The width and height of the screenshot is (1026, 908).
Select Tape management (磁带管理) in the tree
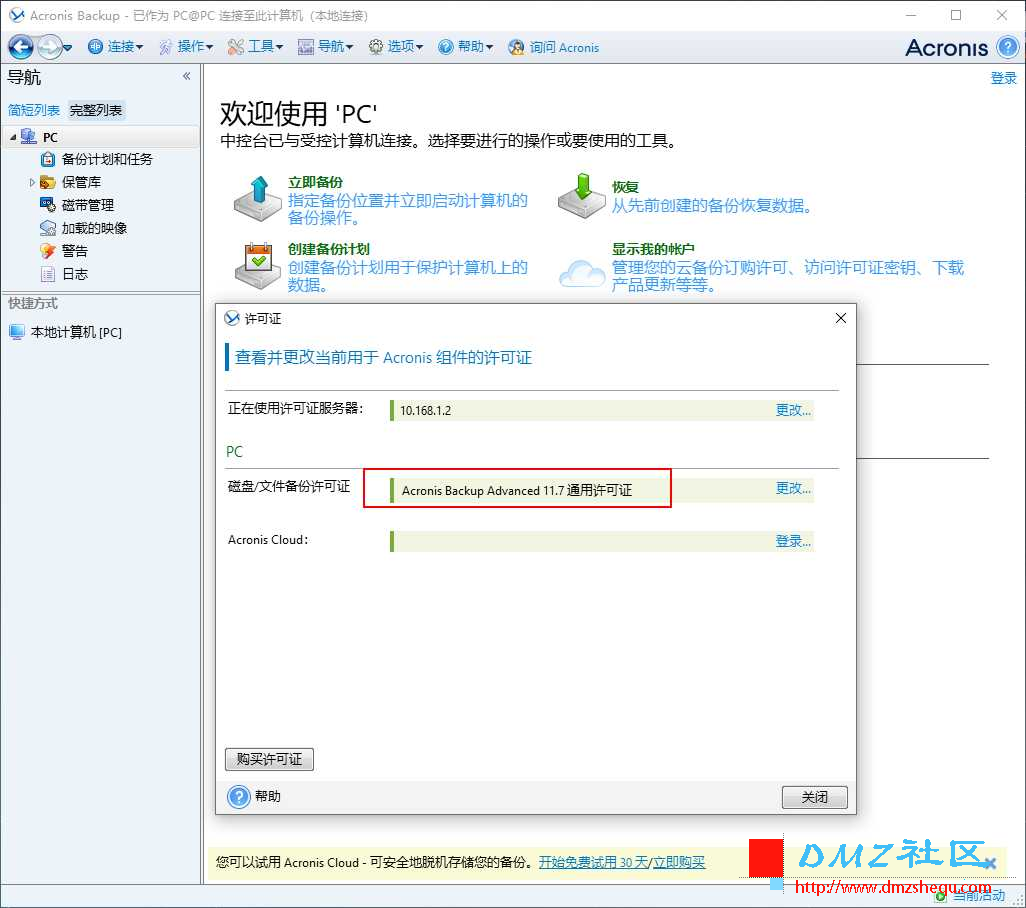(88, 205)
